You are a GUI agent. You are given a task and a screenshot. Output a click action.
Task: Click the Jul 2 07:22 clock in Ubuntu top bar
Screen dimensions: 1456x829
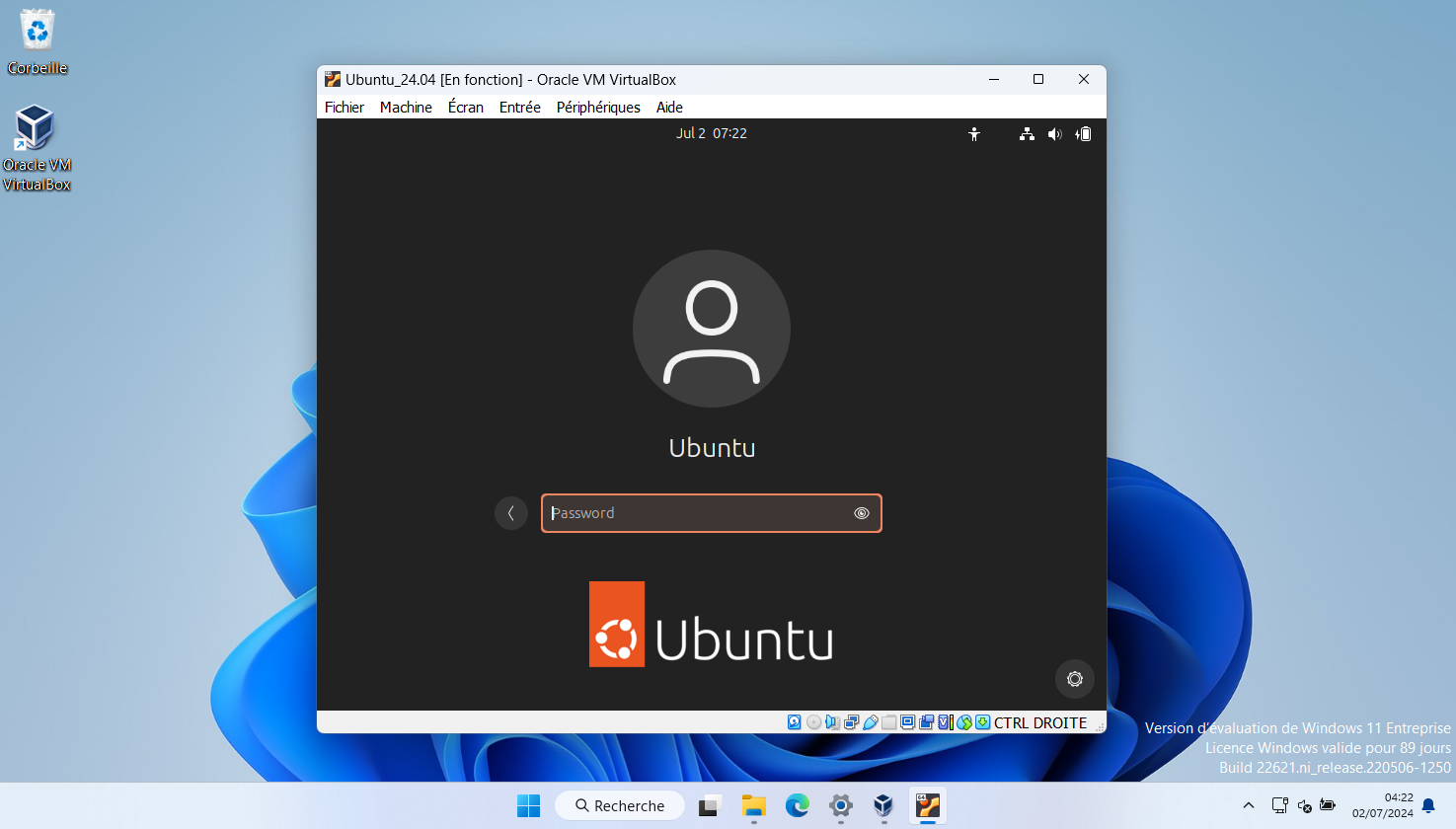[x=712, y=133]
